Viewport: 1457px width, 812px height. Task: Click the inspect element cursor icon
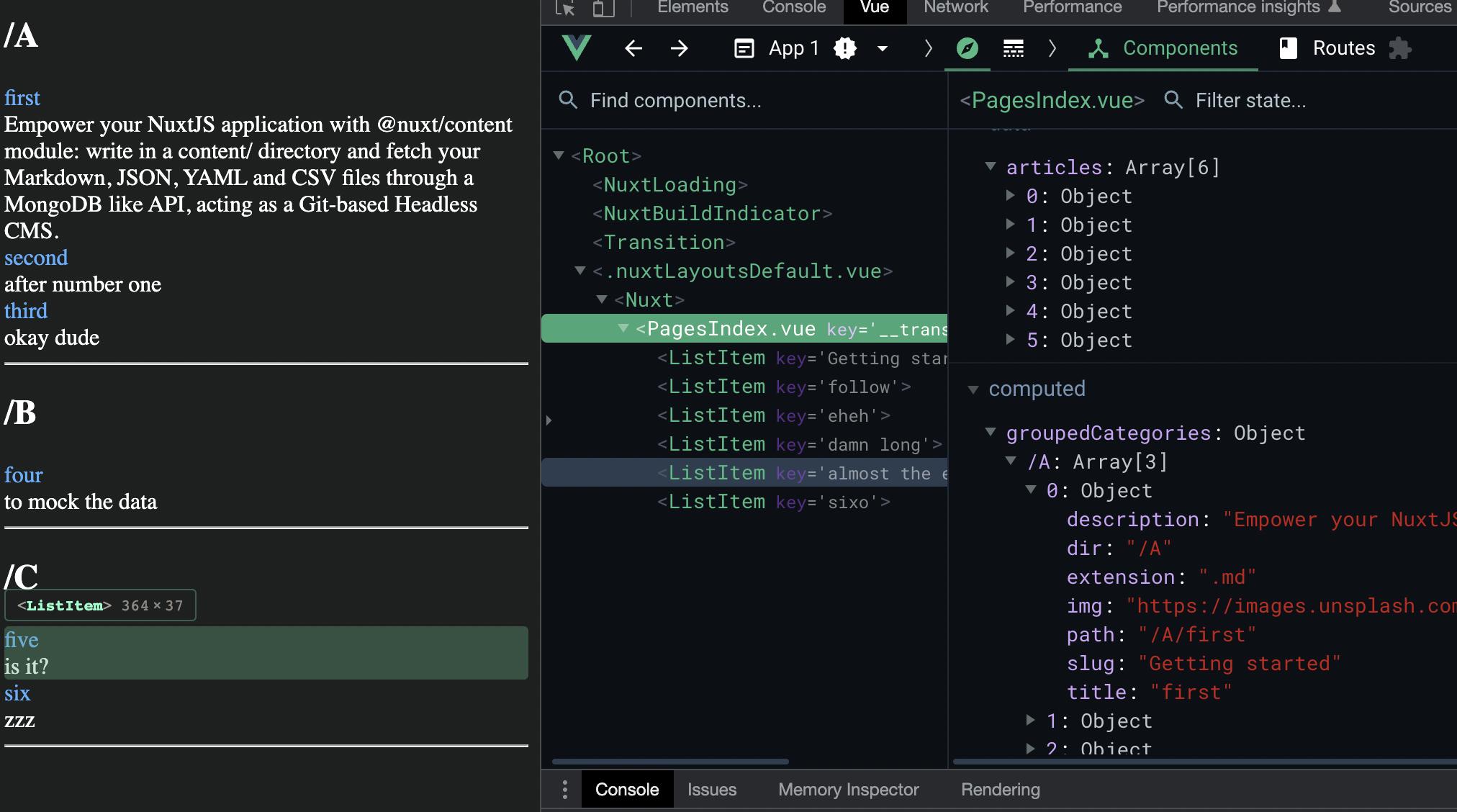[566, 7]
